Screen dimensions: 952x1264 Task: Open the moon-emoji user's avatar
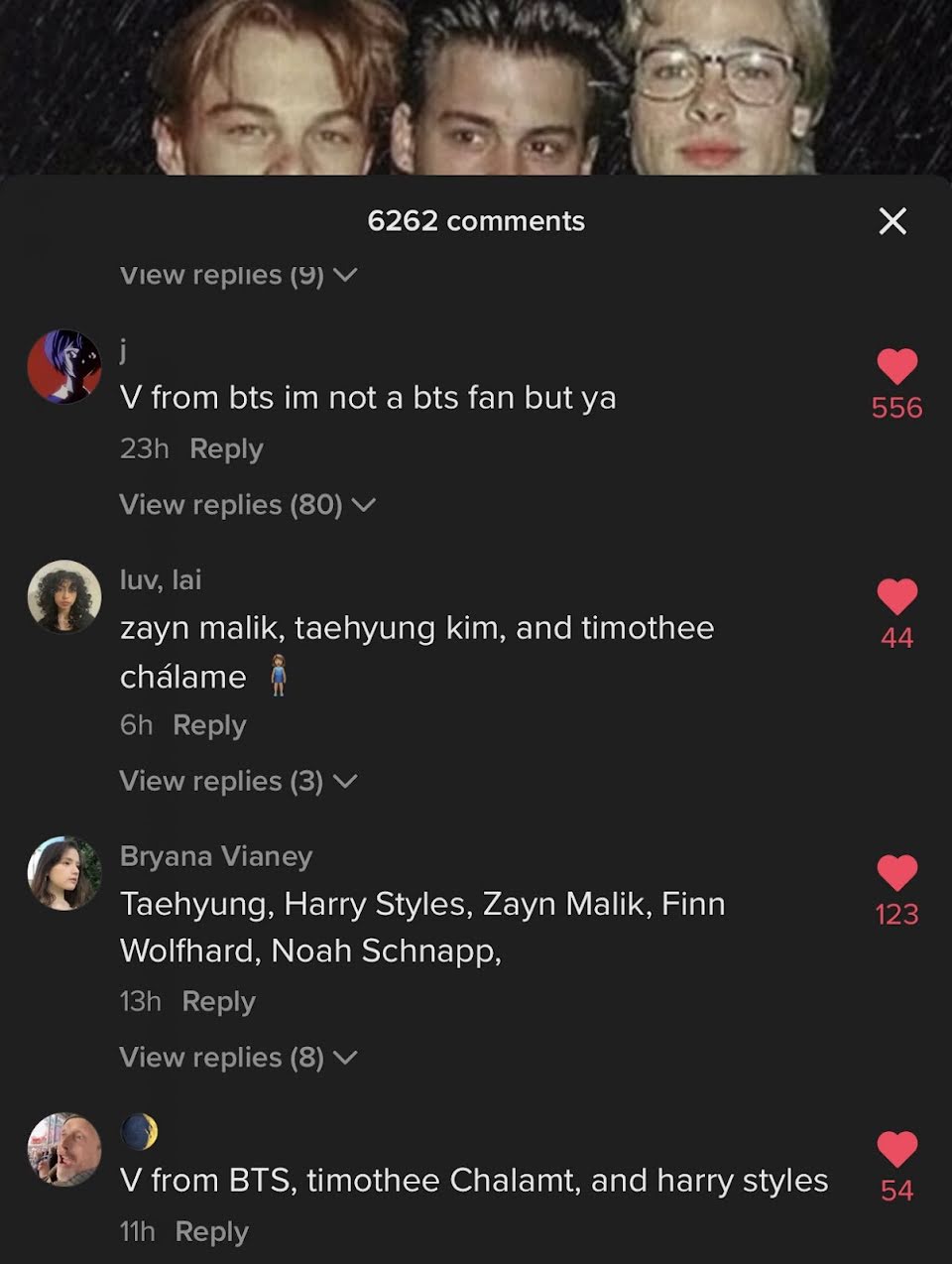(64, 1149)
